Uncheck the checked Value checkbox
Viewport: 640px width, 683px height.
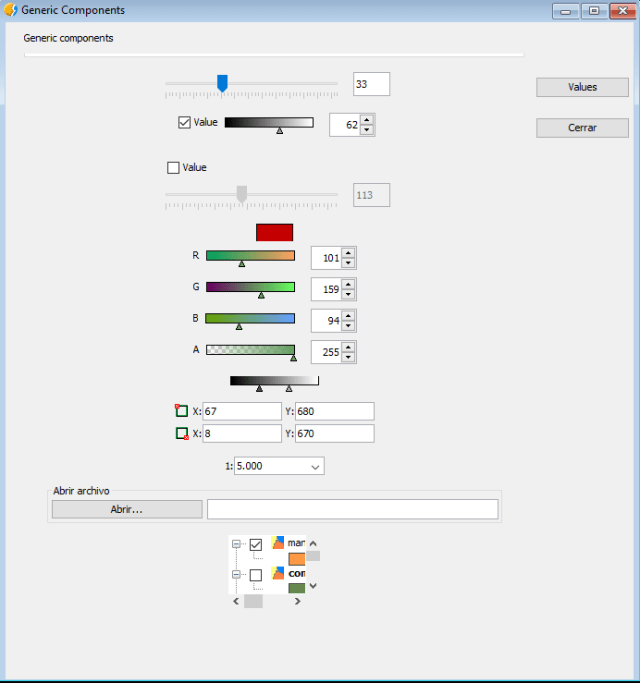point(184,122)
